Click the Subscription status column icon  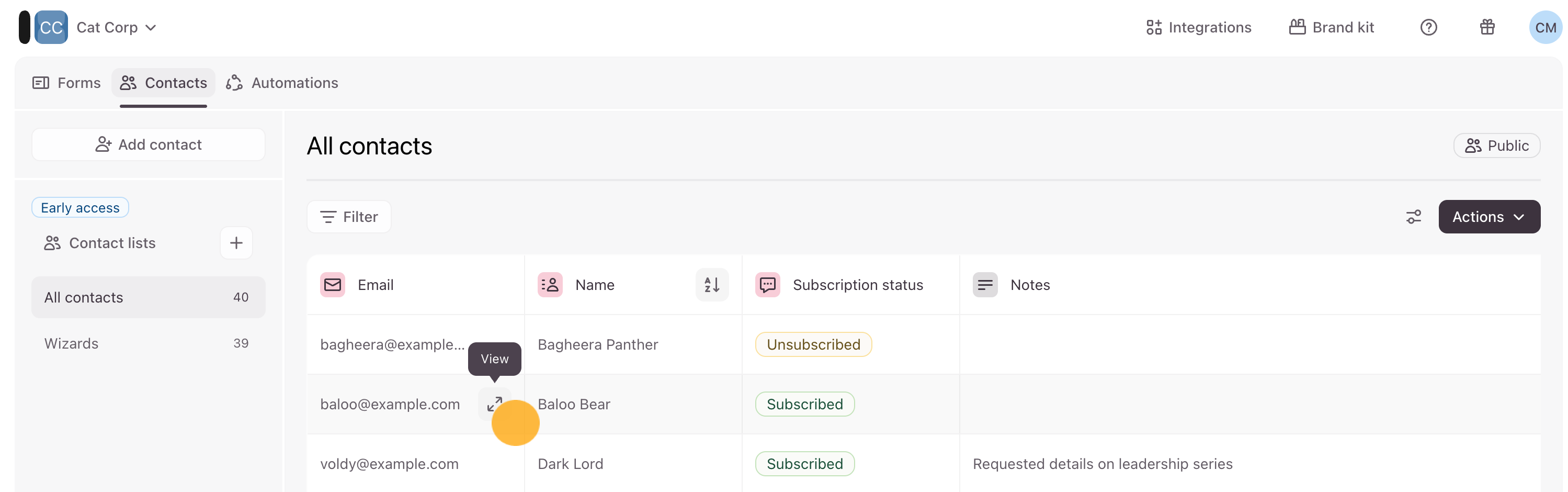768,284
